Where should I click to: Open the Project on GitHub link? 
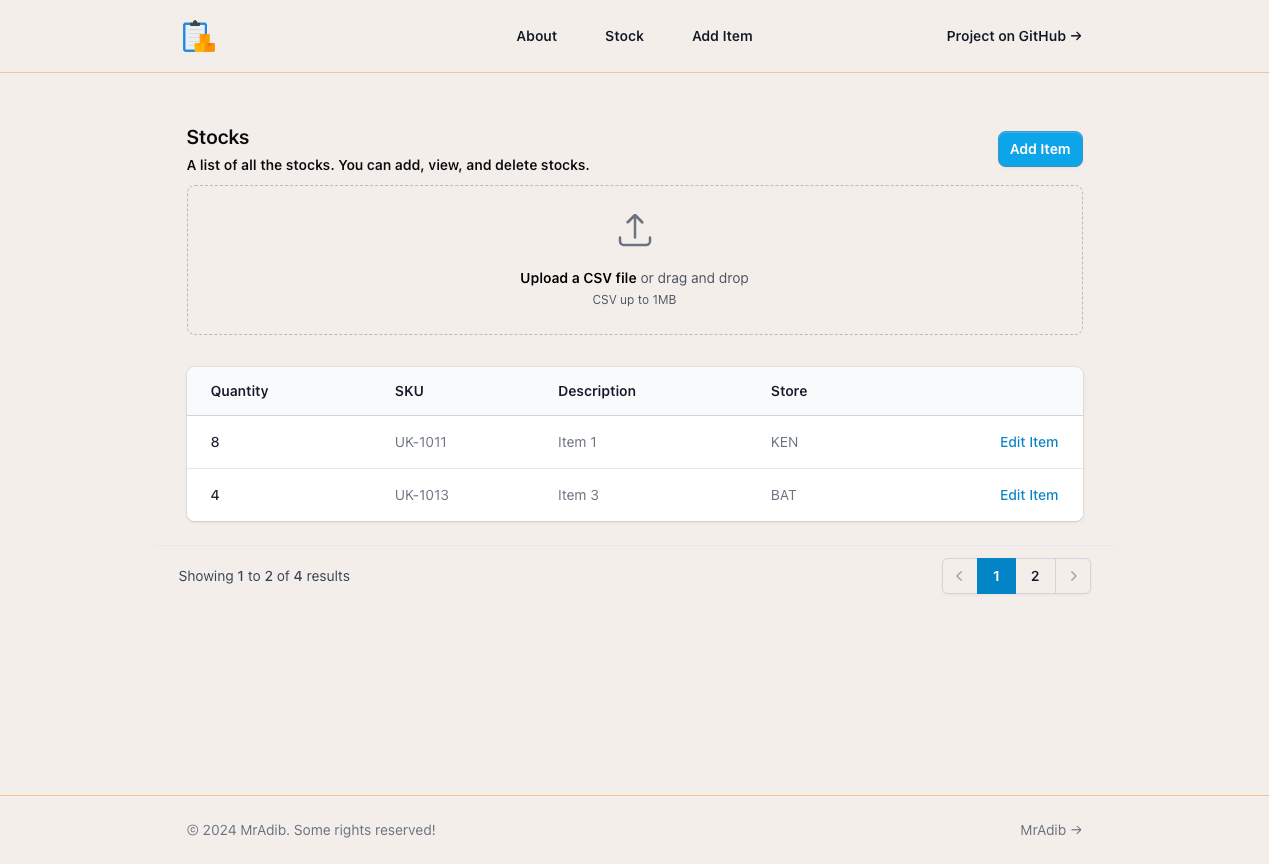pos(1005,36)
